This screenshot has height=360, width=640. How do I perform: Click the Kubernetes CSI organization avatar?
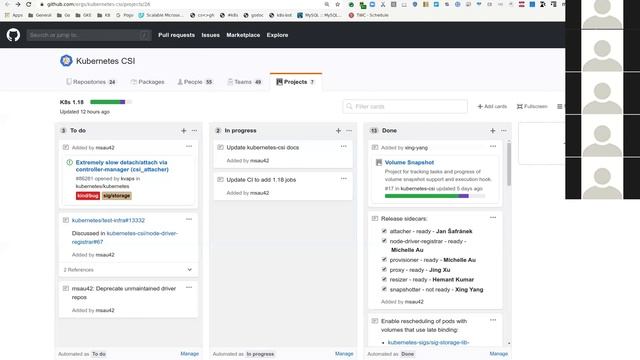(66, 61)
